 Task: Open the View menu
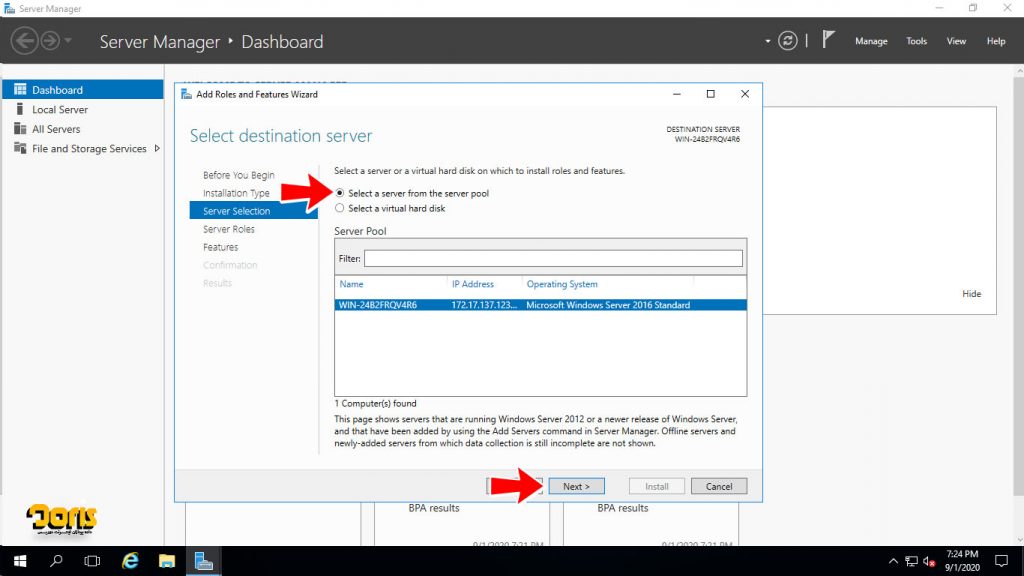coord(956,41)
